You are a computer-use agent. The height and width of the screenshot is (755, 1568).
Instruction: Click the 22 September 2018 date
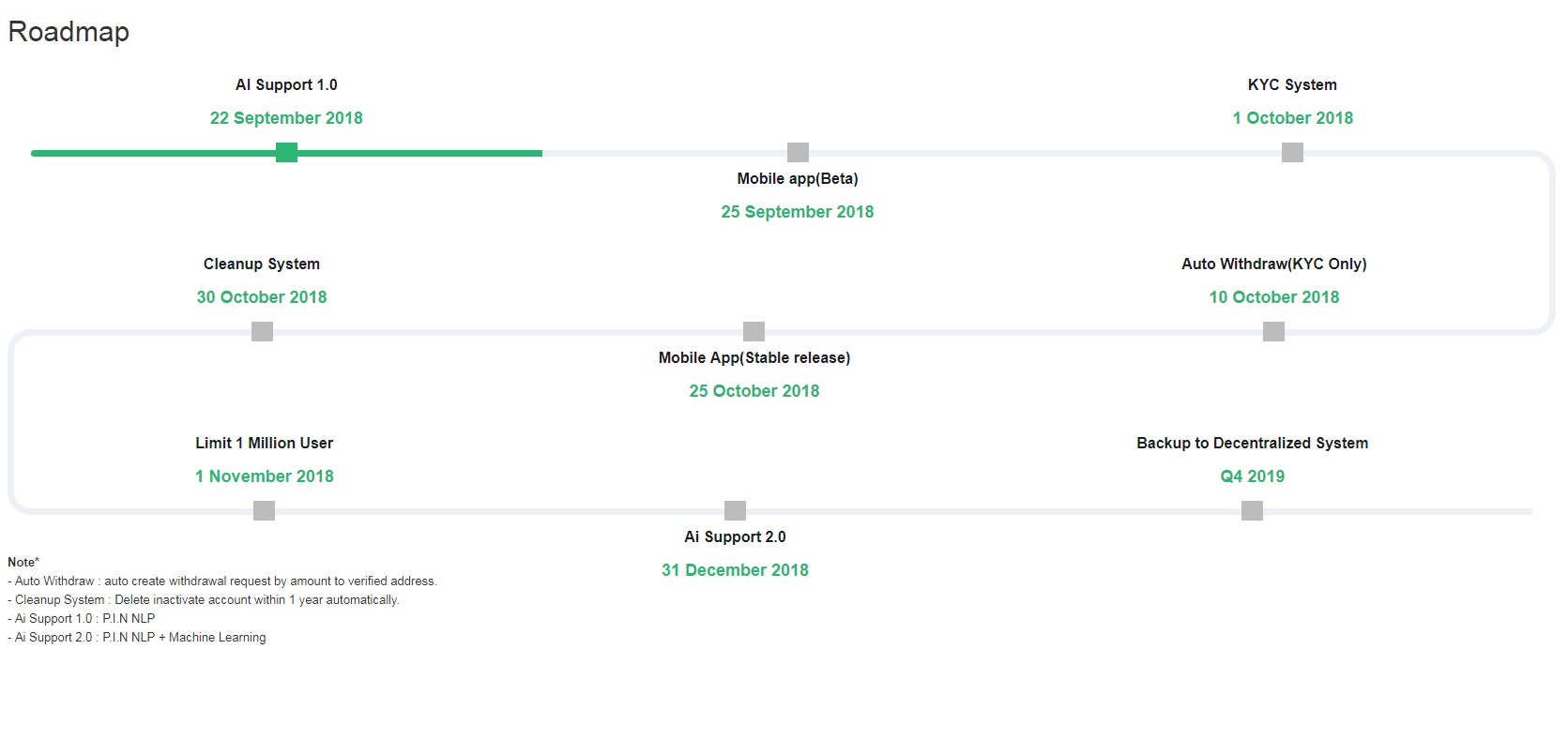point(286,118)
